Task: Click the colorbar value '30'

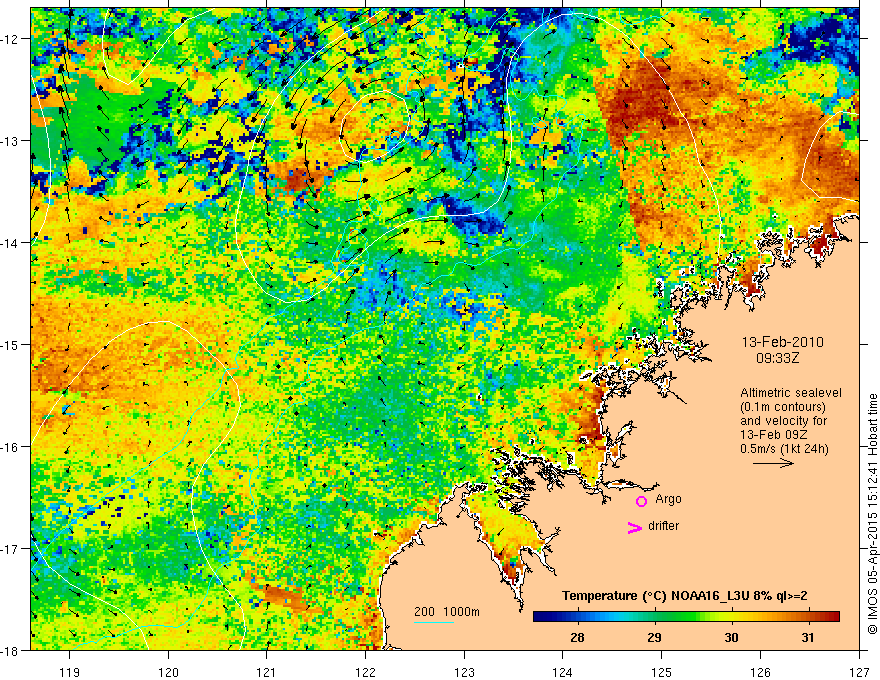Action: coord(731,637)
